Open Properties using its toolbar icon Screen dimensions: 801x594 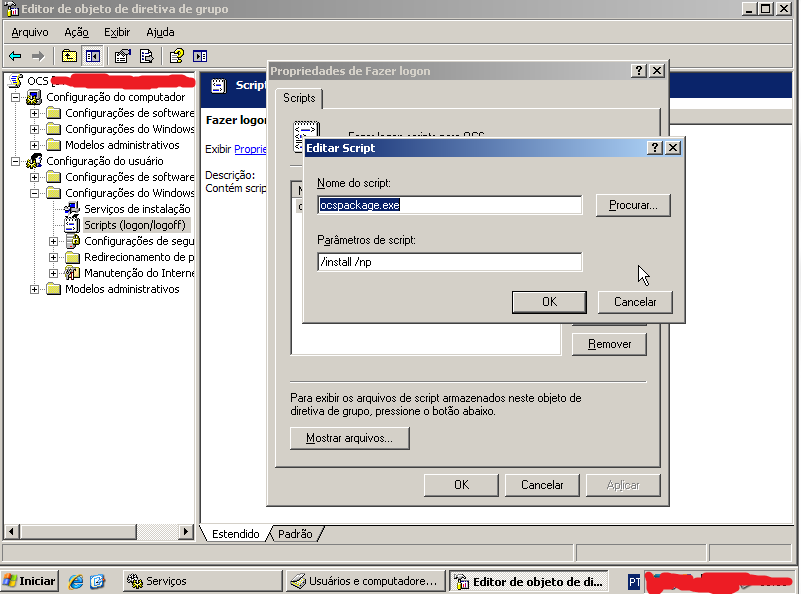(x=120, y=55)
